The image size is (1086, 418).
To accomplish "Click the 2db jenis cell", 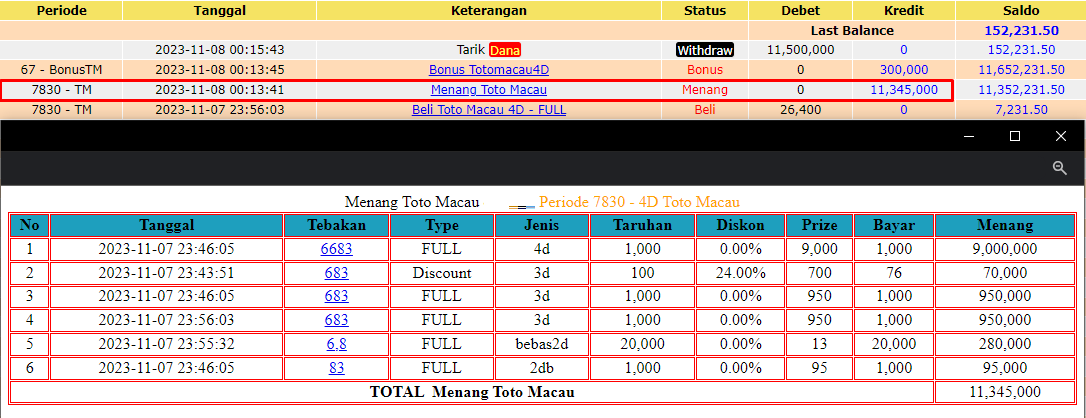I will pos(542,368).
